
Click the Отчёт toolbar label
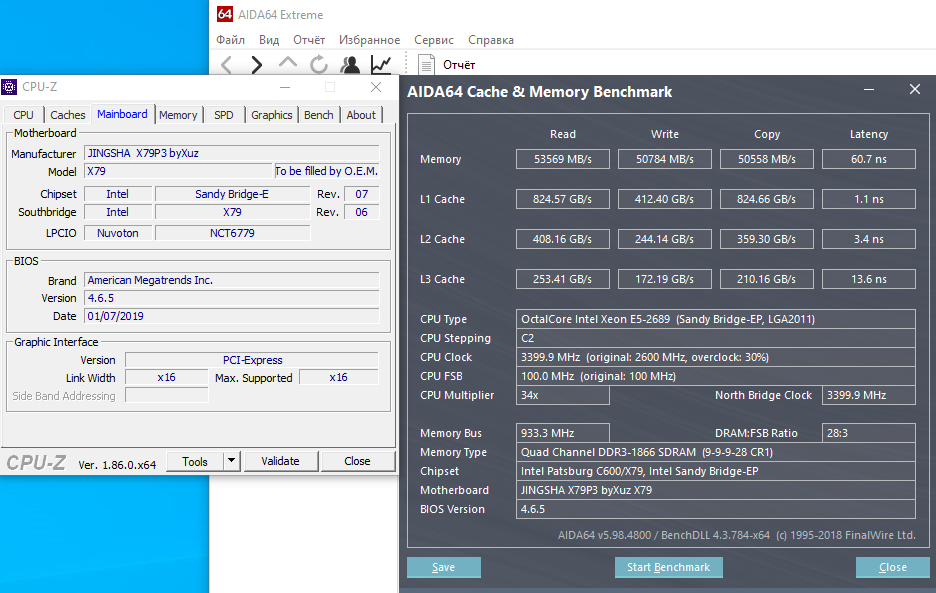(459, 64)
